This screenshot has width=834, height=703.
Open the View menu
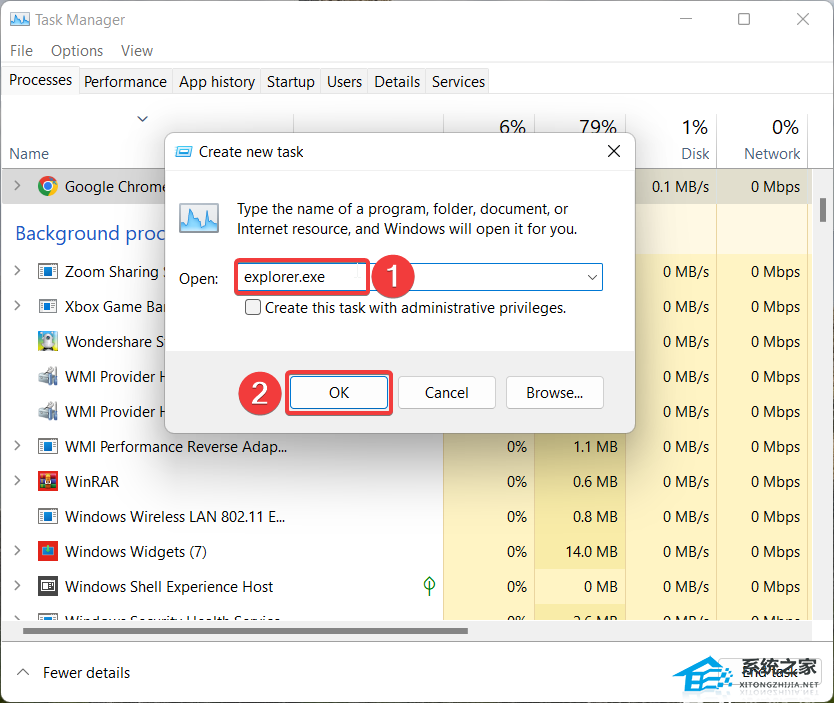[x=137, y=51]
